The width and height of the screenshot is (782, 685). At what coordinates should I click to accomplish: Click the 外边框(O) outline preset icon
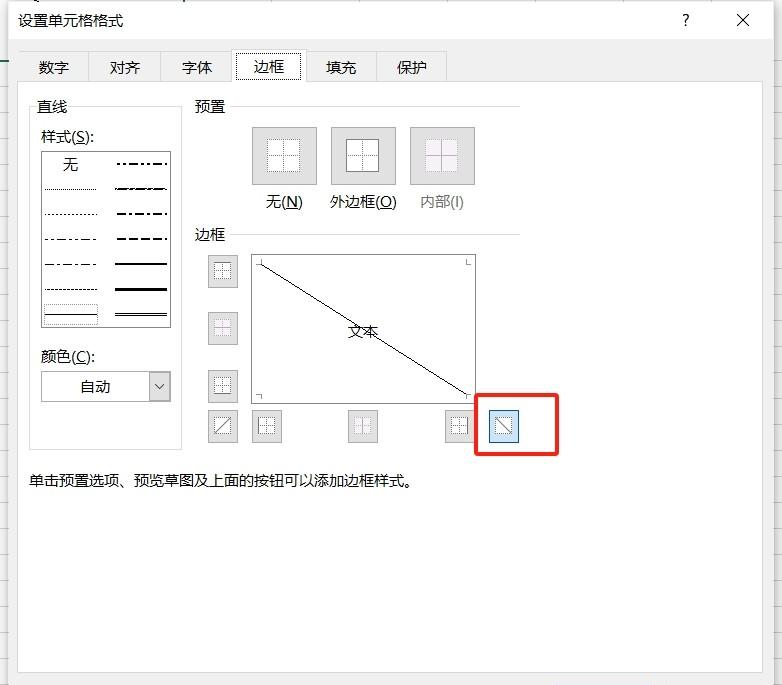(x=363, y=156)
